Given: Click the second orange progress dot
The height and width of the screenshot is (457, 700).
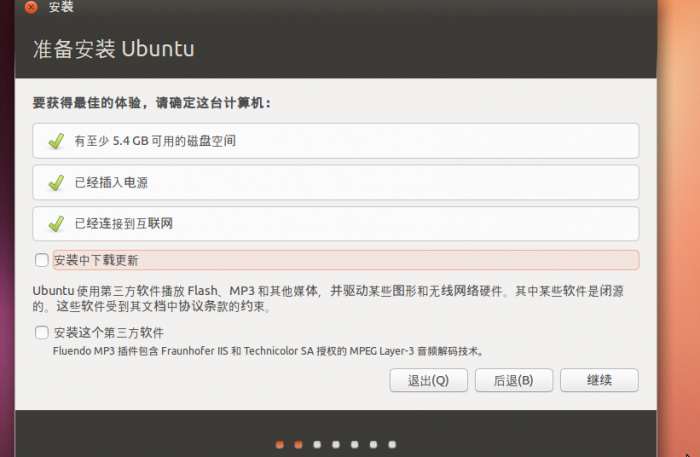Looking at the screenshot, I should click(x=299, y=445).
